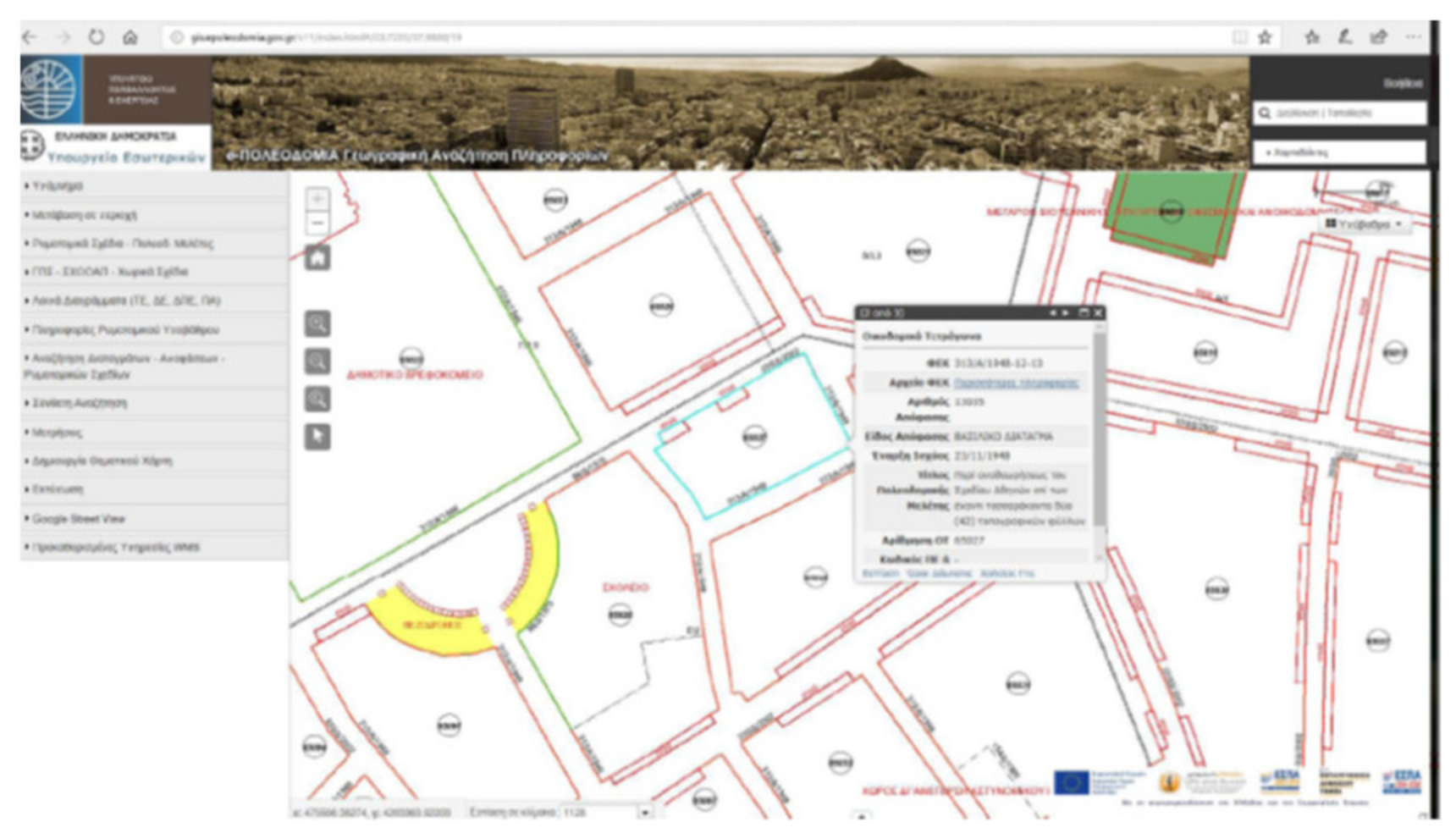
Task: Show next result in info popup
Action: [1066, 313]
